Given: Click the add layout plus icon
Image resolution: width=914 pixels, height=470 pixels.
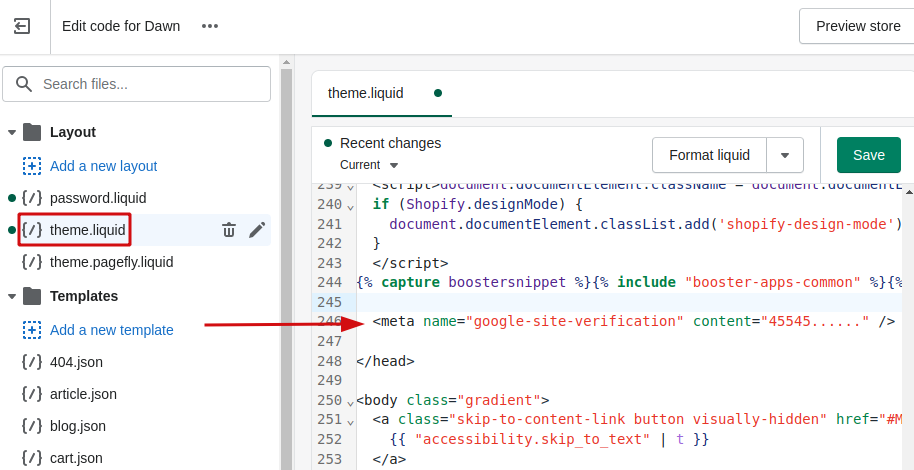Looking at the screenshot, I should point(32,166).
